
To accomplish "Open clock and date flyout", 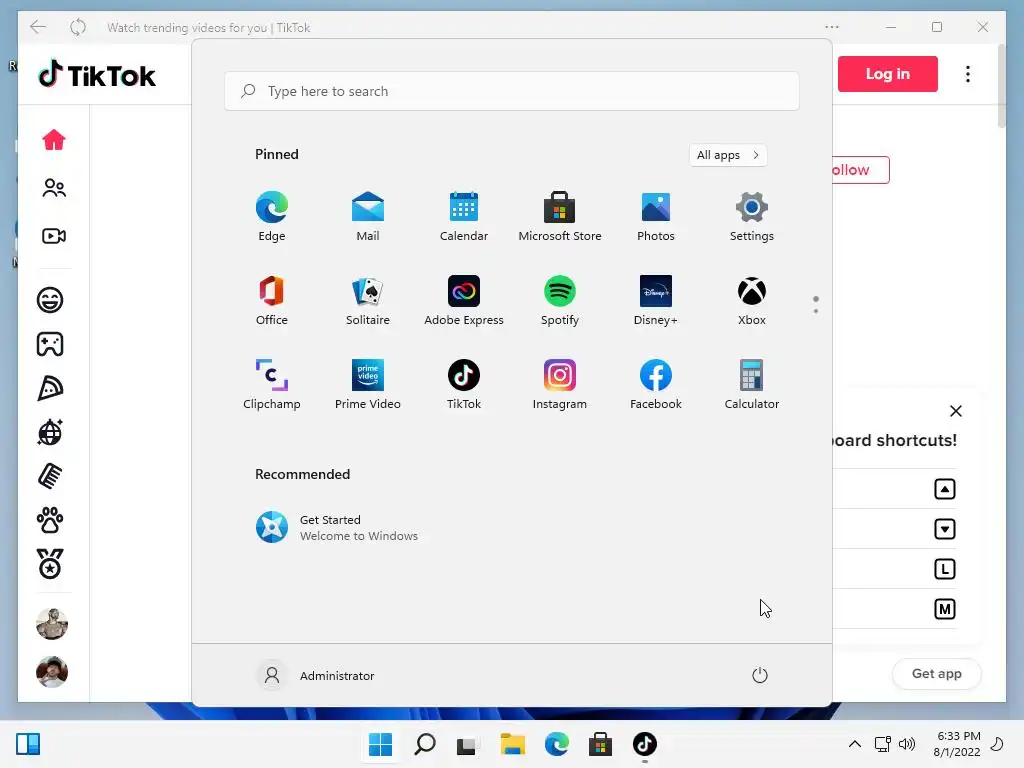I will coord(957,744).
